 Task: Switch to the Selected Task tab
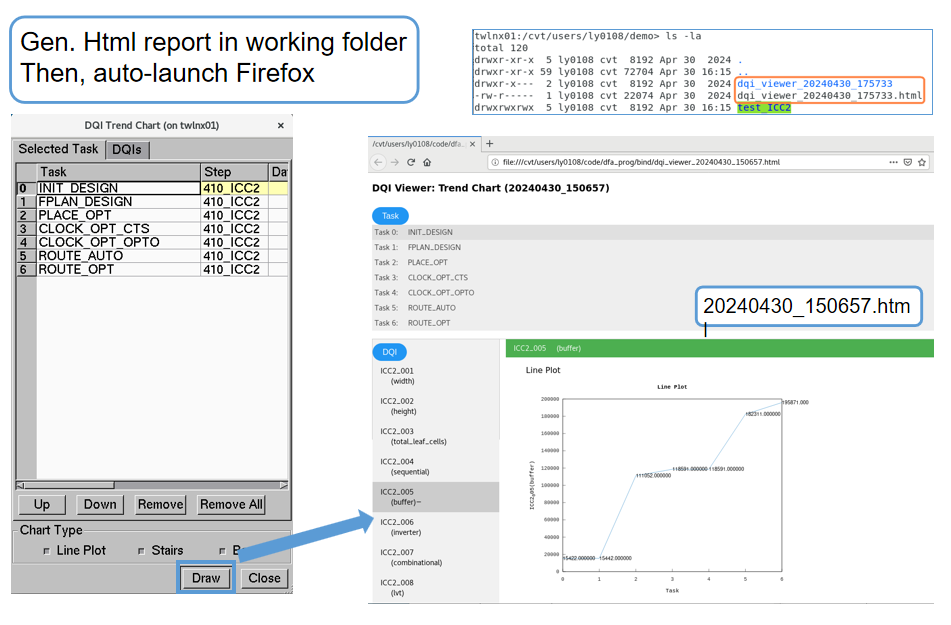coord(58,149)
